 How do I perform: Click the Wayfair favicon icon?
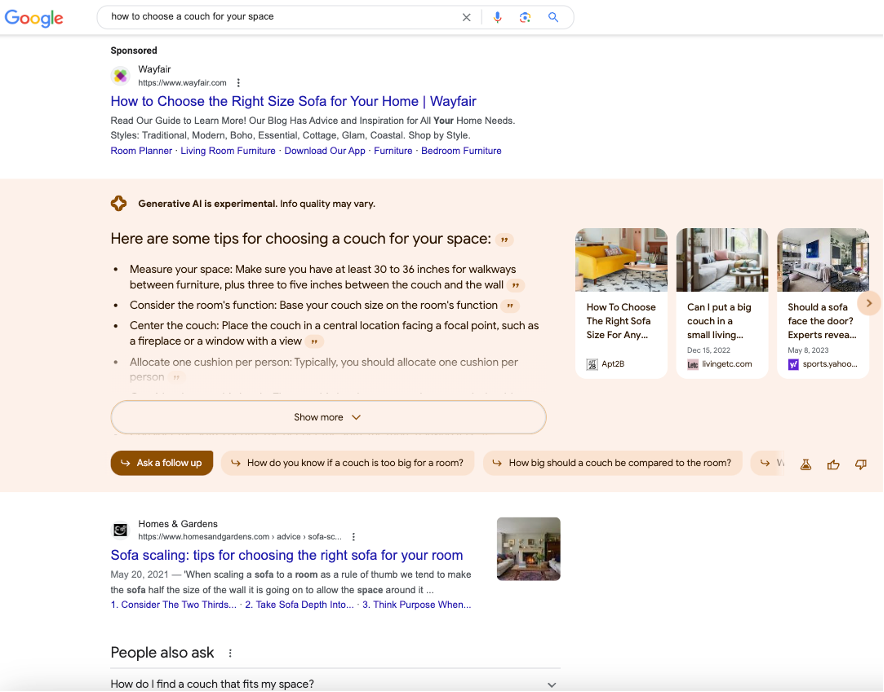(x=120, y=76)
